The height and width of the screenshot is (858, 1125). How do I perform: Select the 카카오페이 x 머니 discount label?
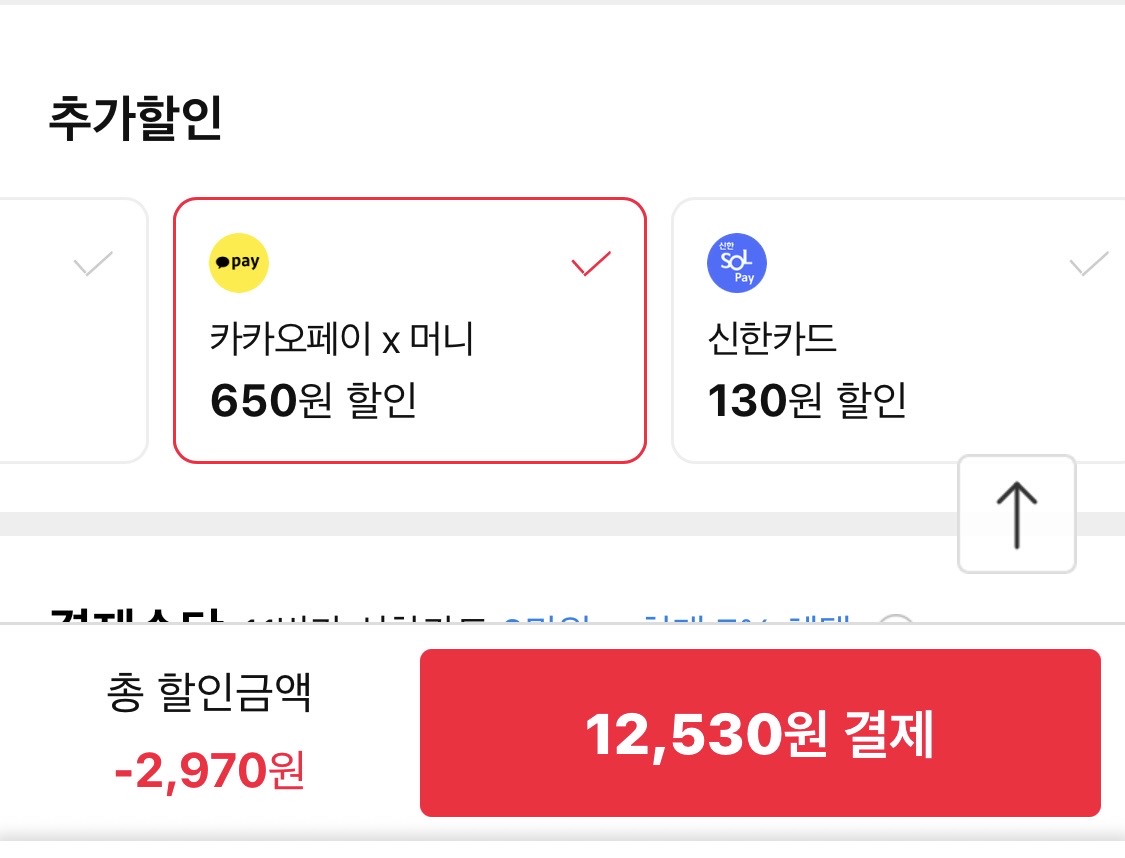[342, 340]
